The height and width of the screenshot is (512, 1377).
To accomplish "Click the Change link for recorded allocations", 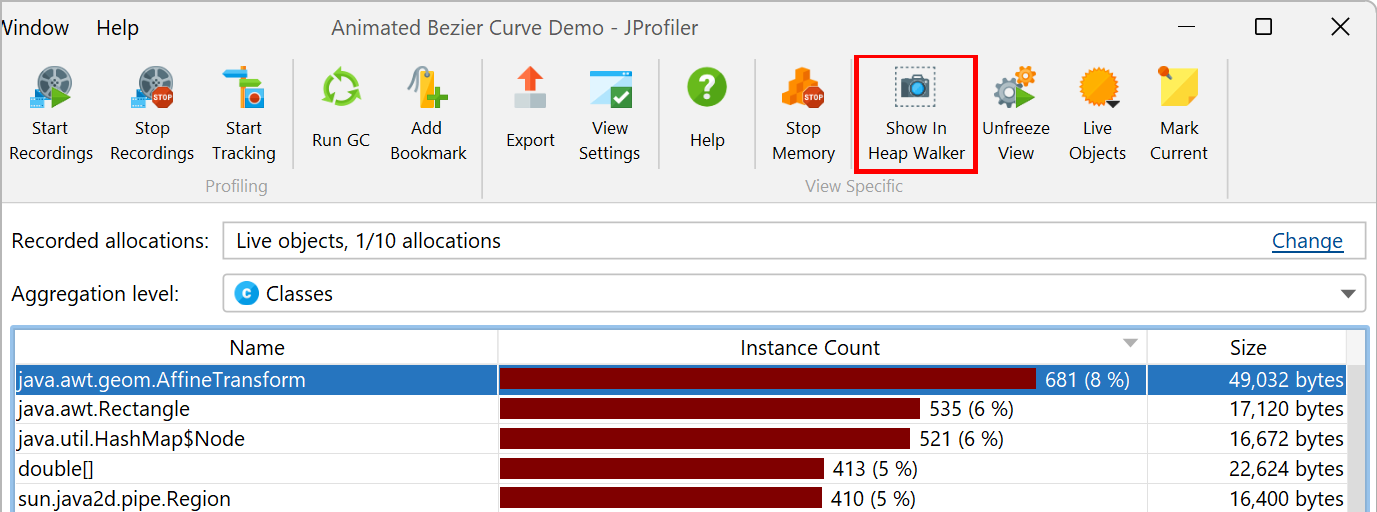I will (x=1307, y=241).
